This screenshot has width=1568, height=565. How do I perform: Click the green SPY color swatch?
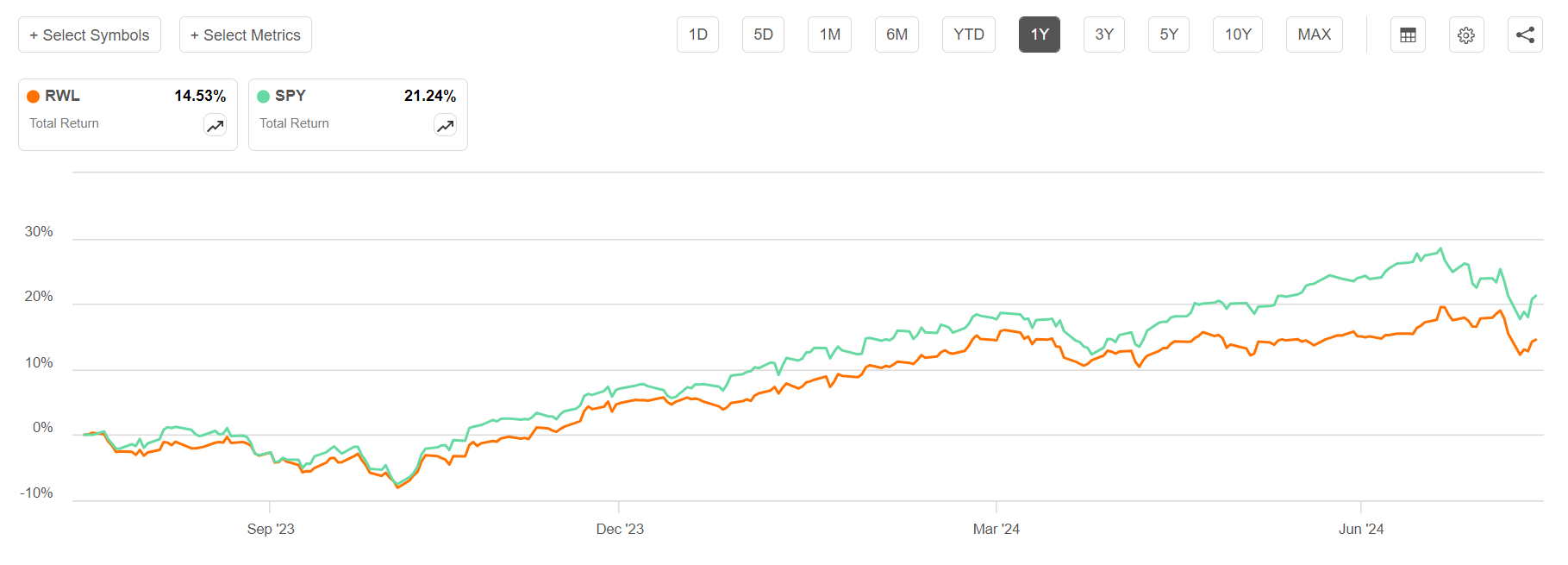[x=263, y=96]
